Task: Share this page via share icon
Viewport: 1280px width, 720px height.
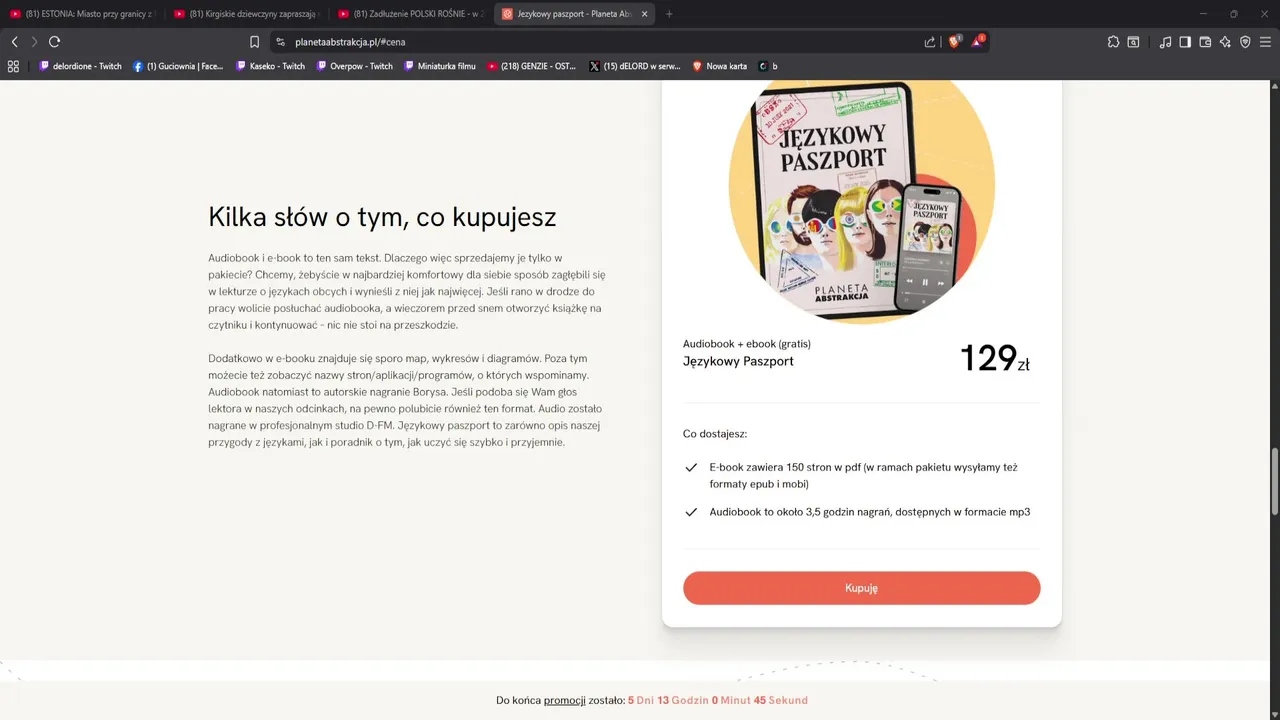Action: pyautogui.click(x=930, y=42)
